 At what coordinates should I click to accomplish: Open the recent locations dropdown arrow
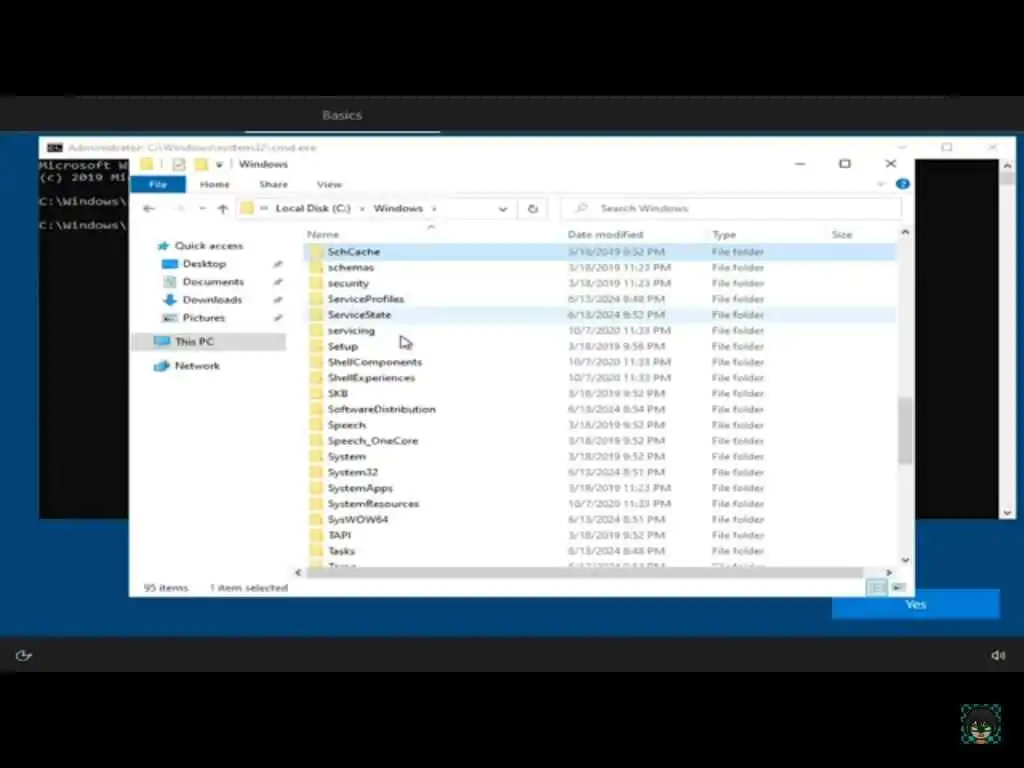point(202,208)
